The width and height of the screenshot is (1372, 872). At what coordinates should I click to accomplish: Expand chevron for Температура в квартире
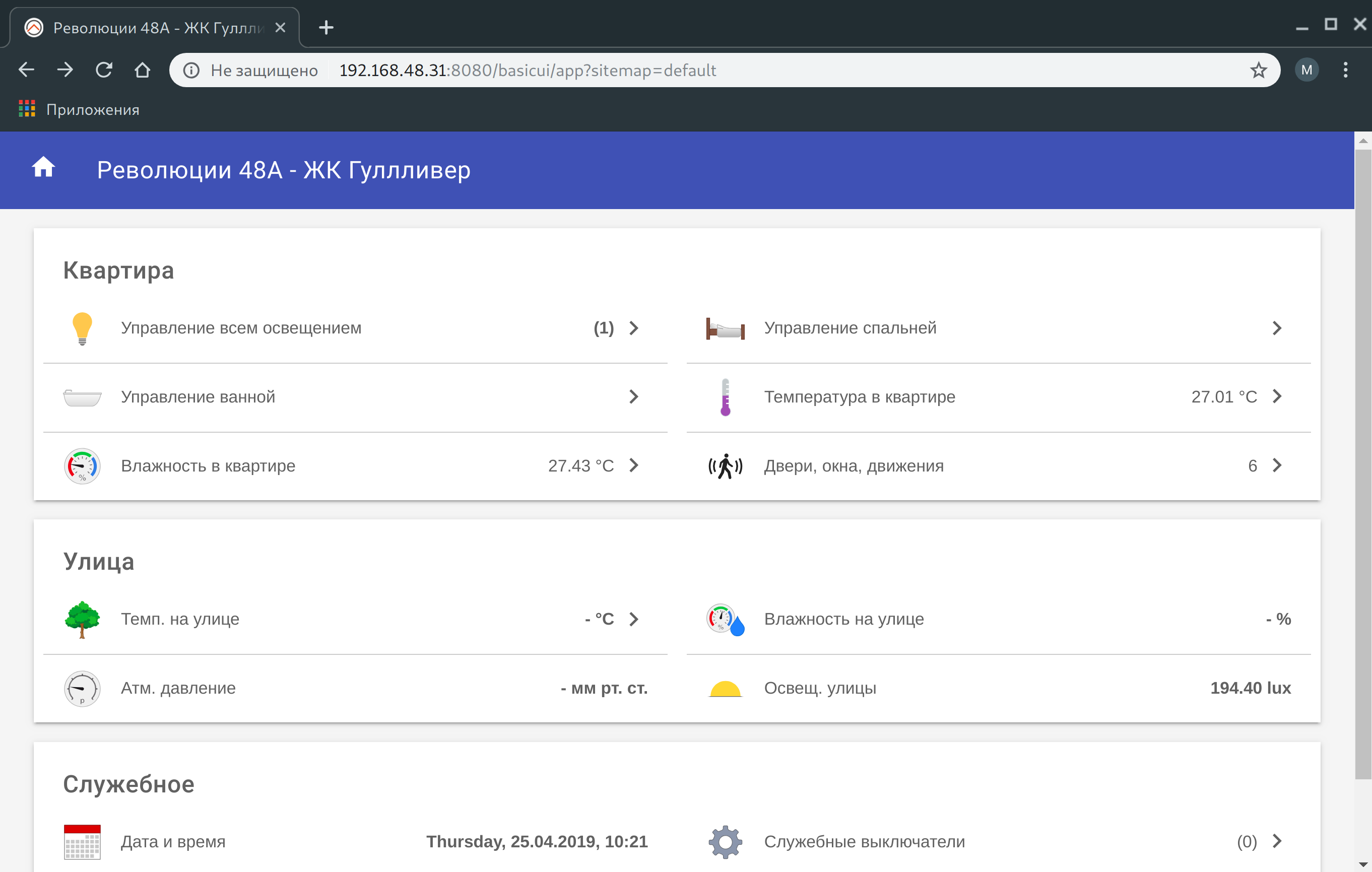coord(1277,396)
